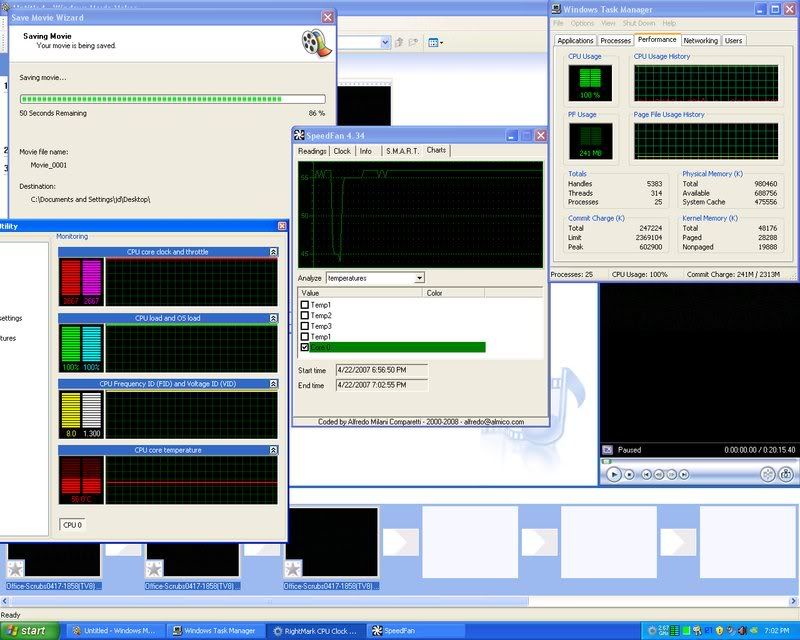This screenshot has height=640, width=800.
Task: Click the Split Clip icon in the preview monitor
Action: coord(767,474)
